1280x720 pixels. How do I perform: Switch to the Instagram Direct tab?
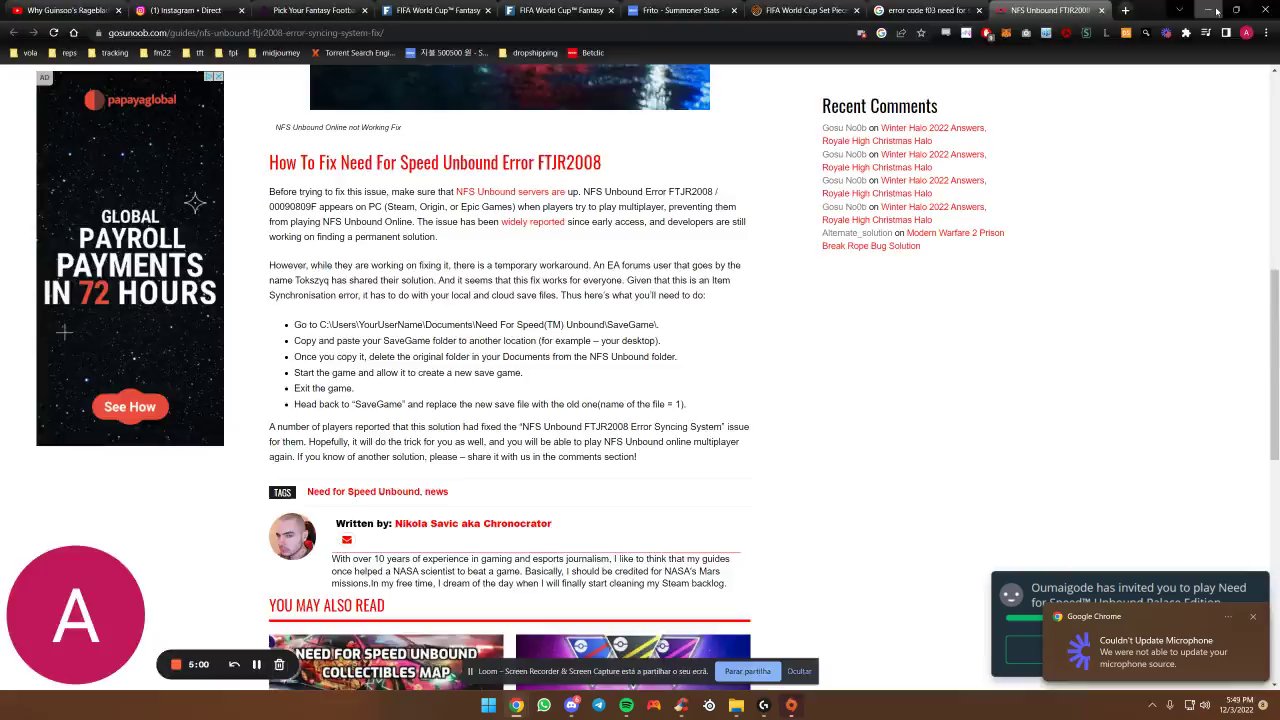tap(189, 10)
